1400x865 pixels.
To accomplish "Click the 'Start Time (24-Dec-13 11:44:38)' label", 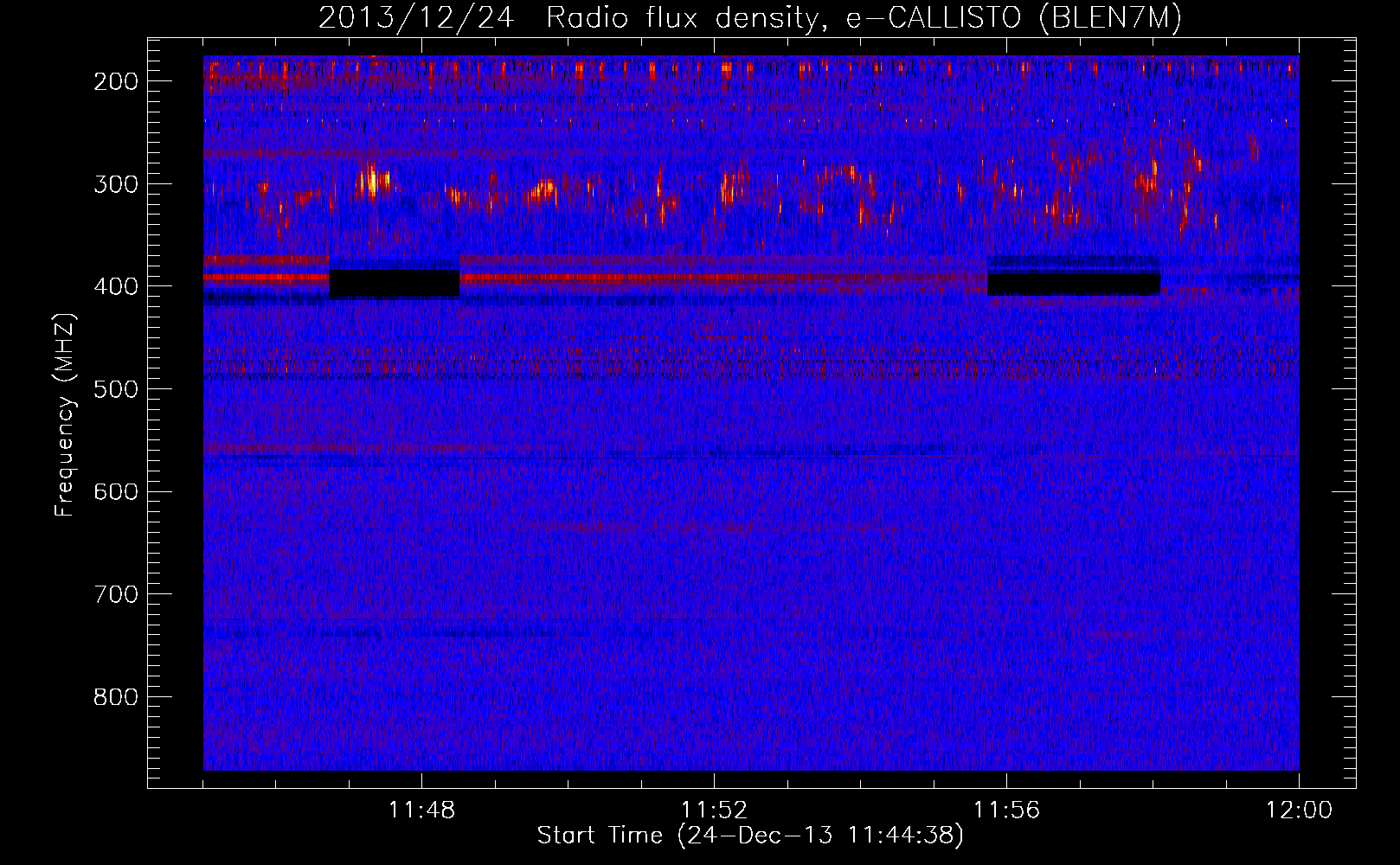I will (x=750, y=836).
